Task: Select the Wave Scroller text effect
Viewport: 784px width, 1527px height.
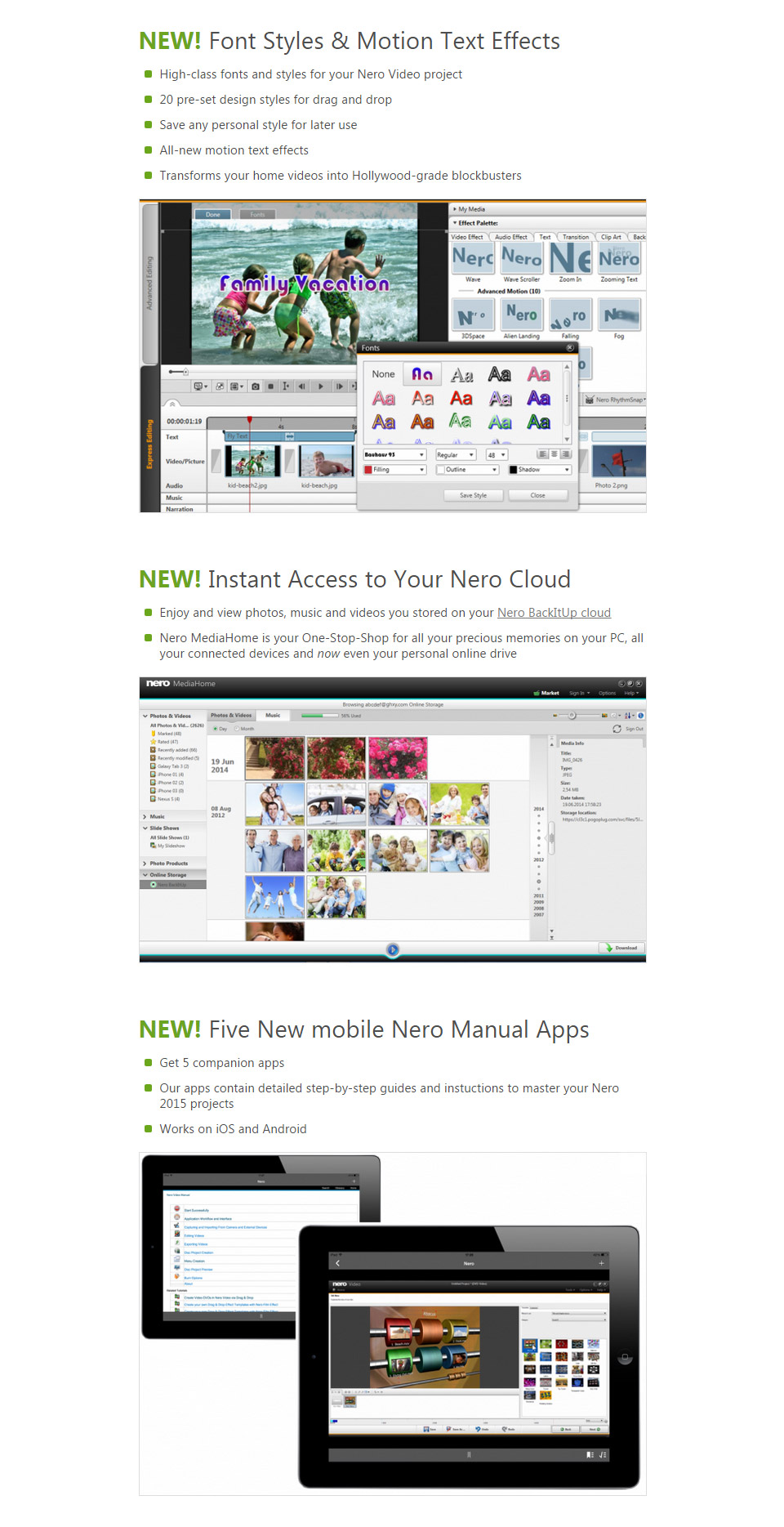Action: click(522, 258)
